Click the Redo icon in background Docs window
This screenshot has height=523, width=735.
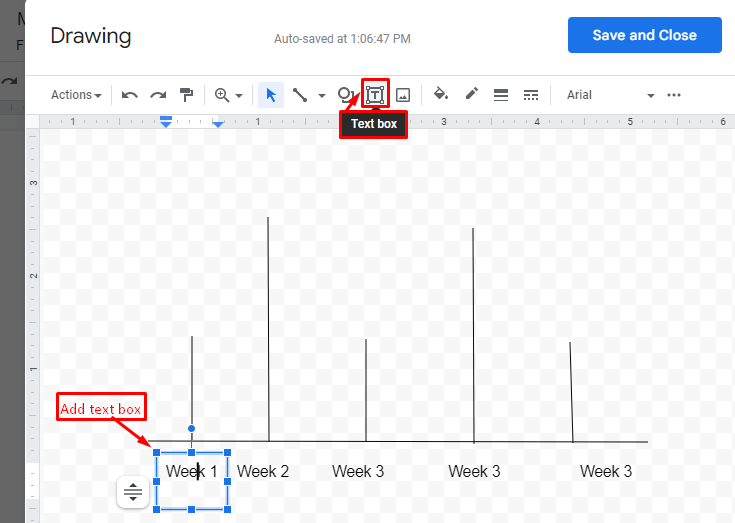click(9, 81)
